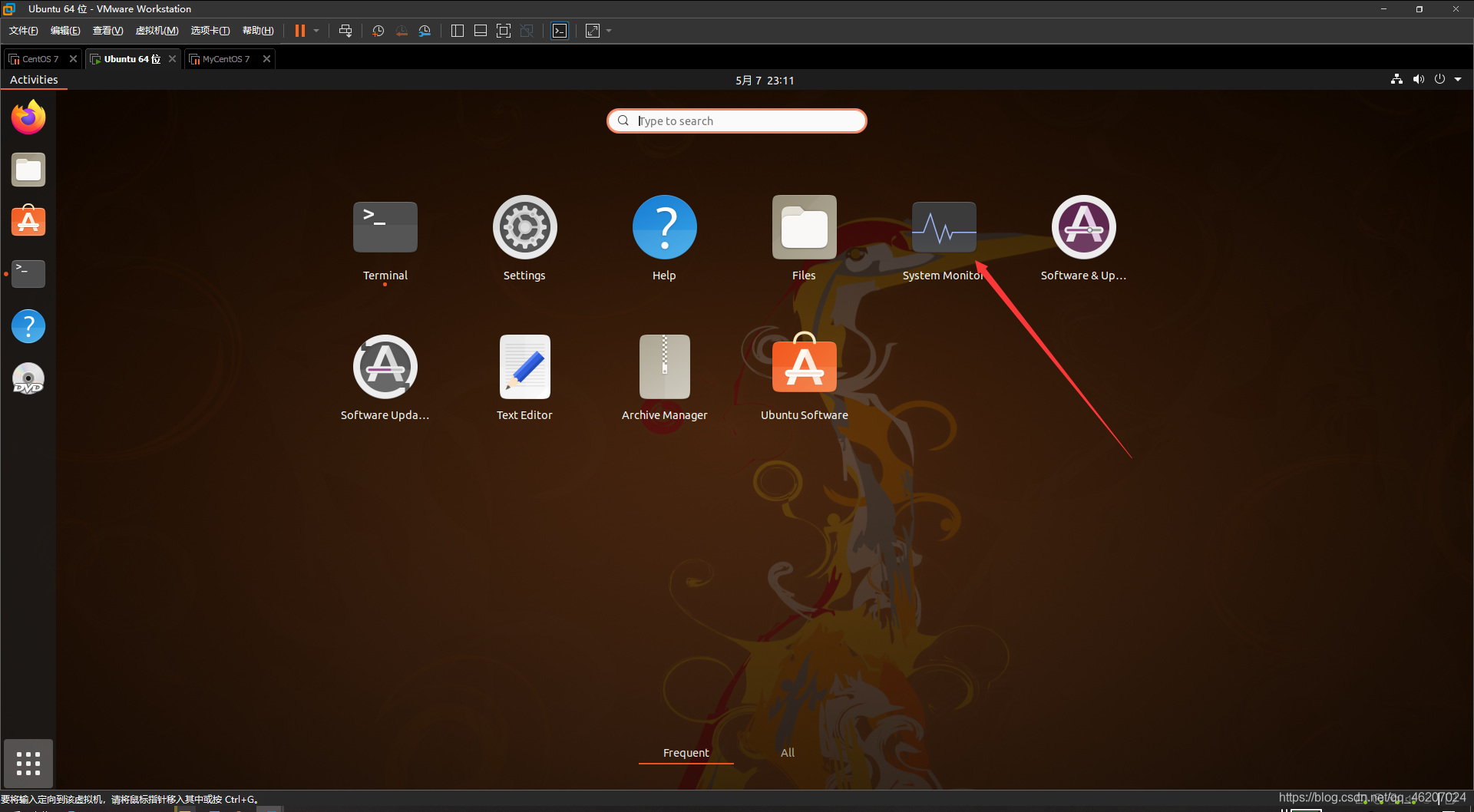Viewport: 1474px width, 812px height.
Task: Take a snapshot using the toolbar clock-plus icon
Action: (377, 31)
